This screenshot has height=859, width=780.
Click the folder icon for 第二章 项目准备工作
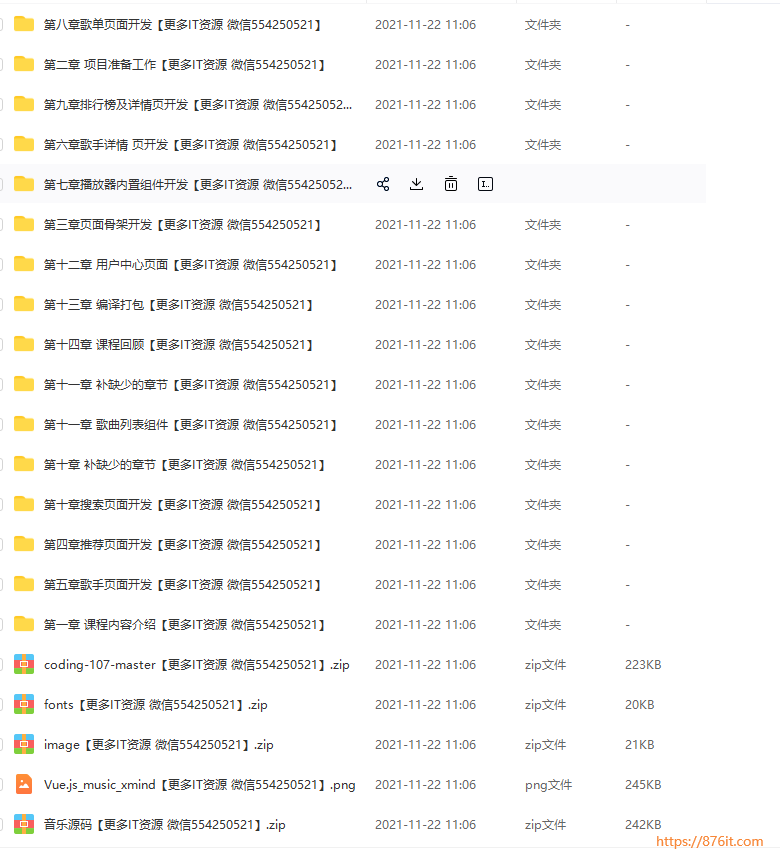(24, 64)
